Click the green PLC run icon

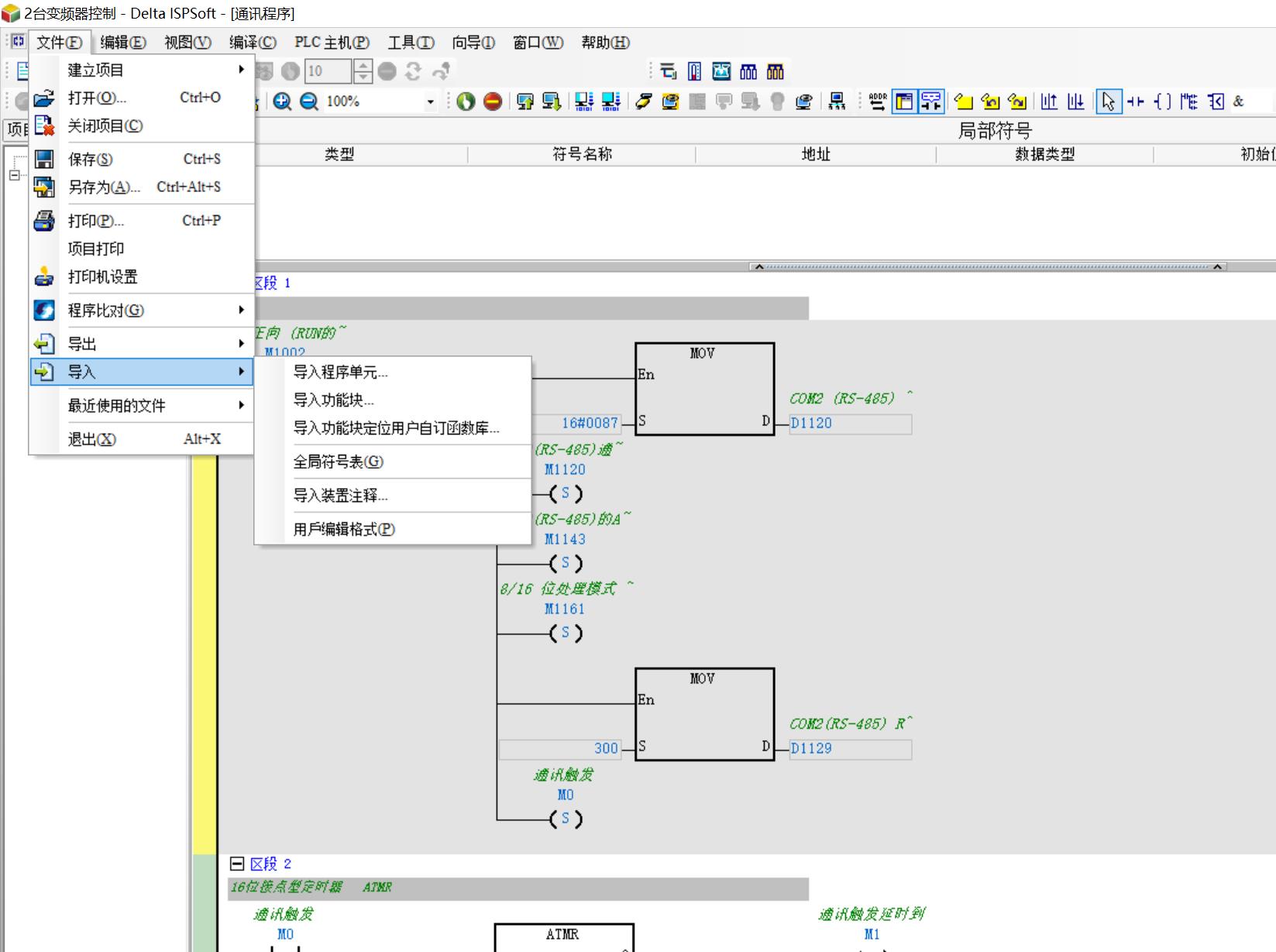[466, 101]
